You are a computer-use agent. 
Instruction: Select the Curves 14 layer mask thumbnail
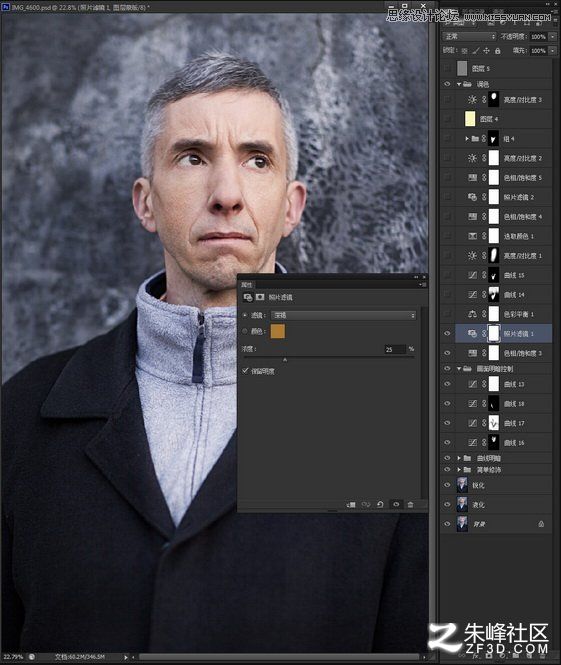(494, 295)
